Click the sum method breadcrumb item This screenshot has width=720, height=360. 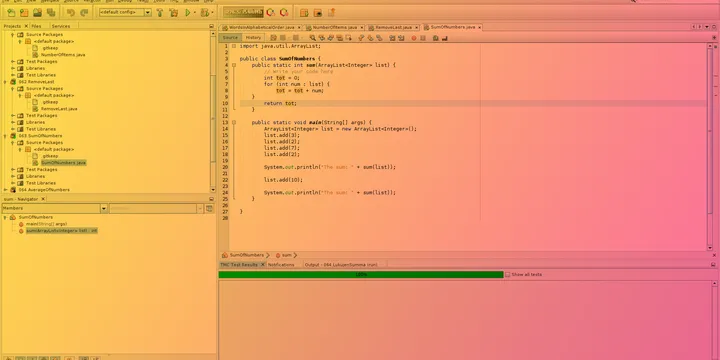pyautogui.click(x=284, y=255)
